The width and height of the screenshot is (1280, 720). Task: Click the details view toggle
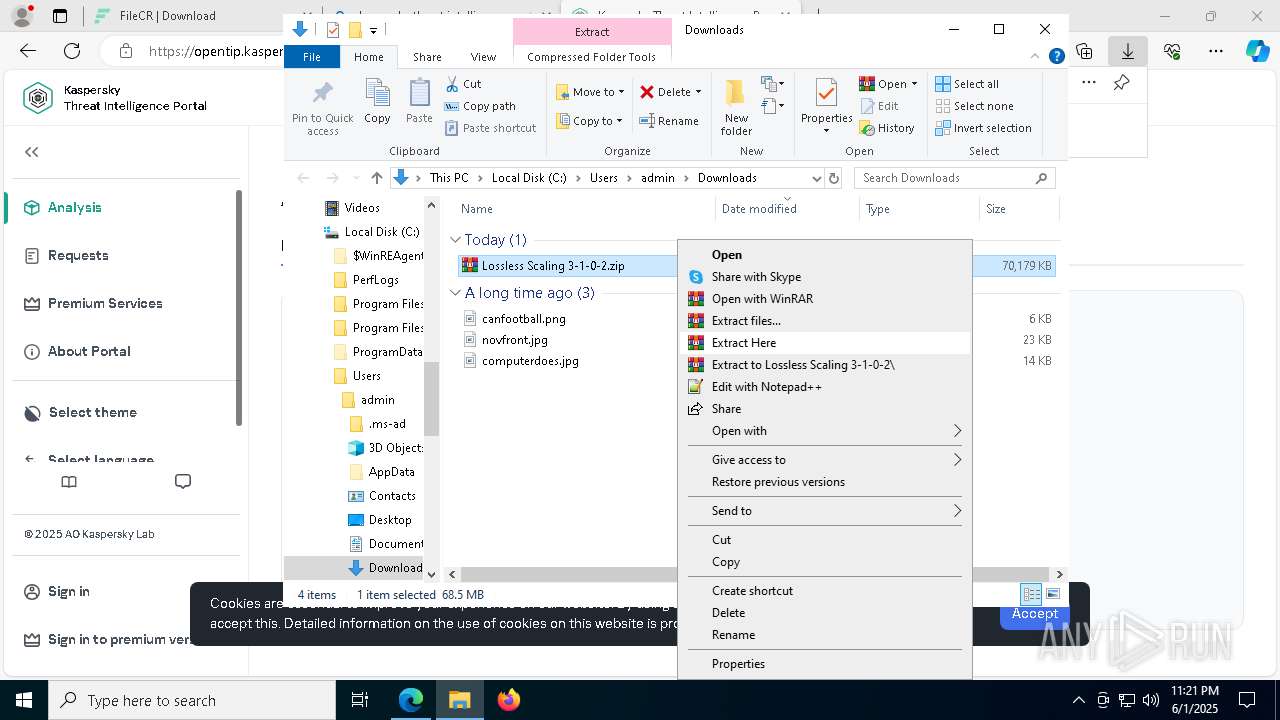click(1031, 594)
